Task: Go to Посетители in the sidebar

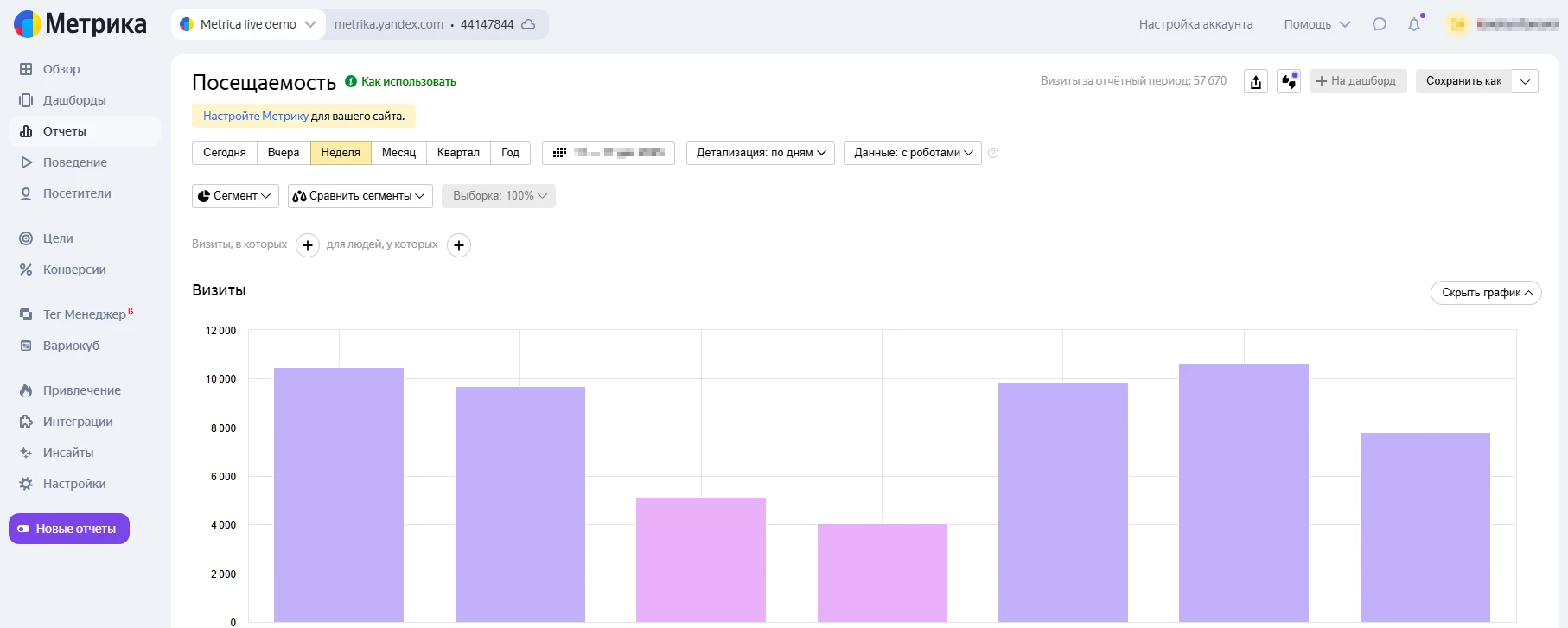Action: 77,193
